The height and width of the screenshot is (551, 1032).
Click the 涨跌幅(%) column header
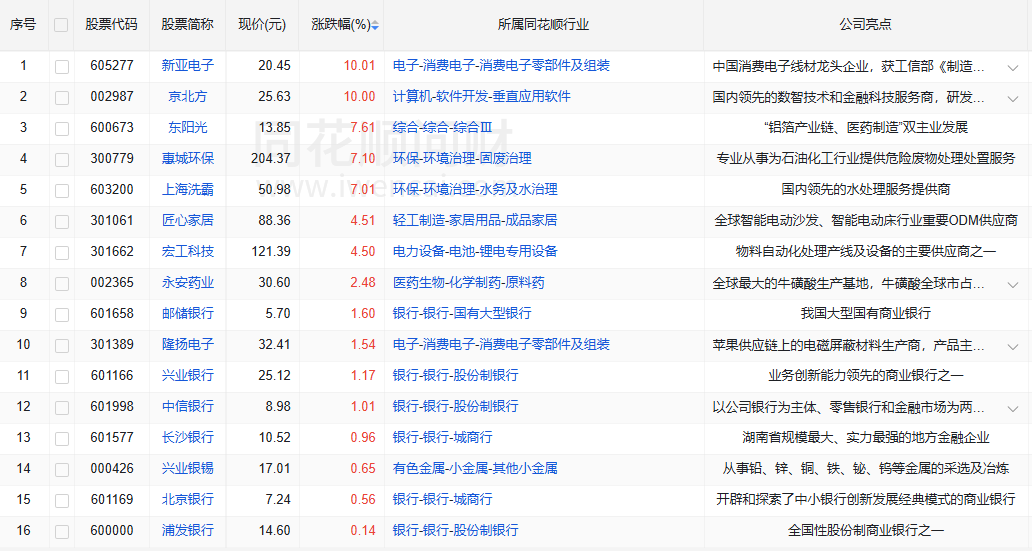(x=341, y=24)
